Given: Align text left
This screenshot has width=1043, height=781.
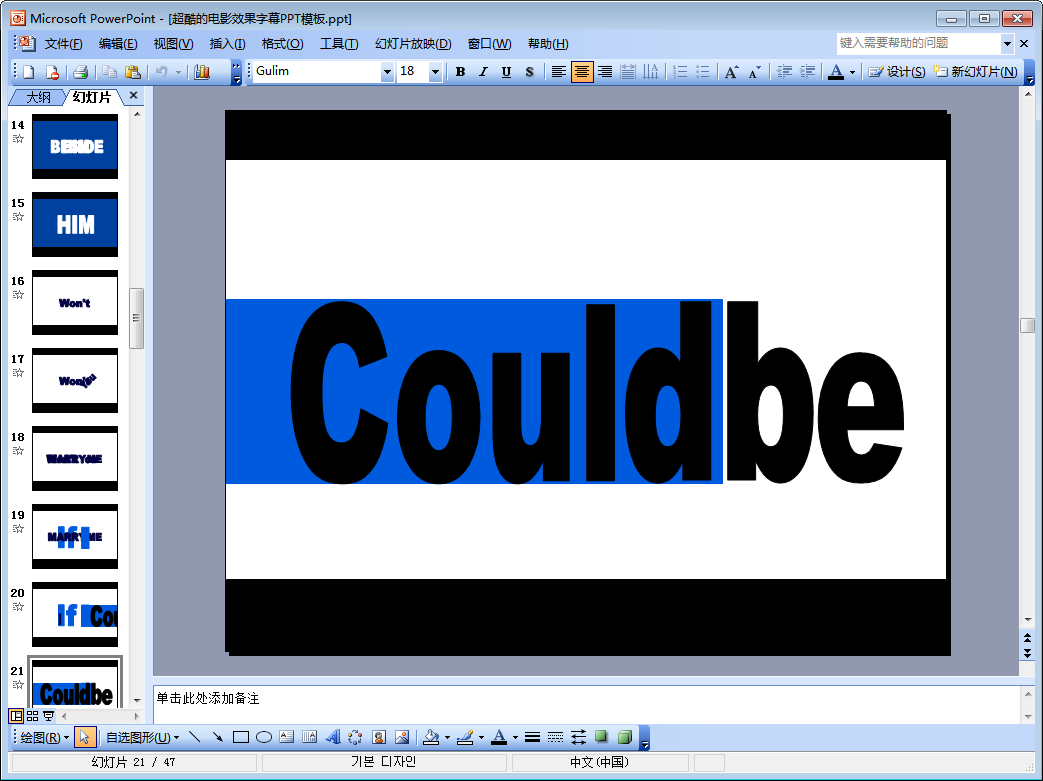Looking at the screenshot, I should [x=559, y=72].
